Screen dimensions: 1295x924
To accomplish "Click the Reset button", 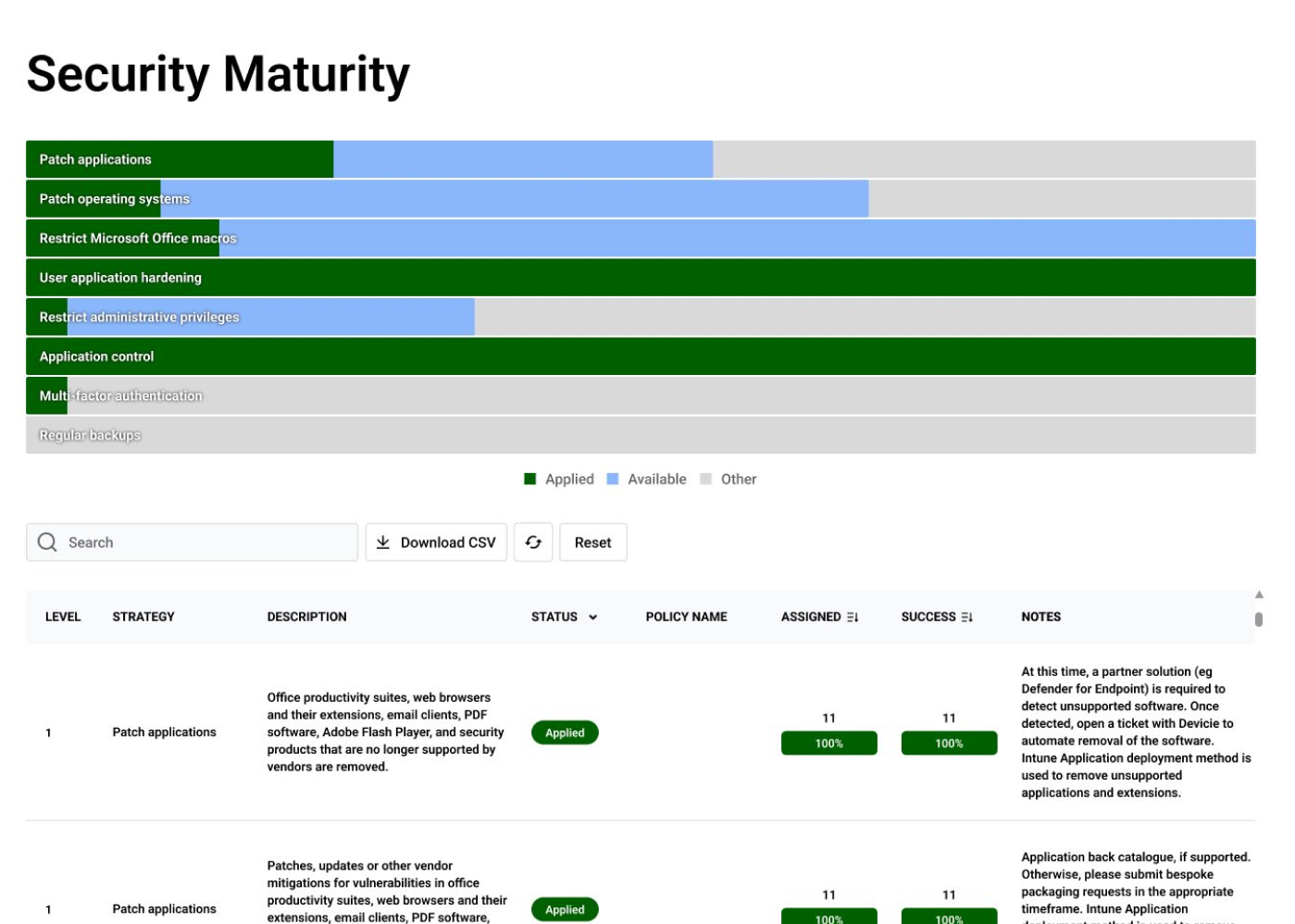I will click(593, 543).
